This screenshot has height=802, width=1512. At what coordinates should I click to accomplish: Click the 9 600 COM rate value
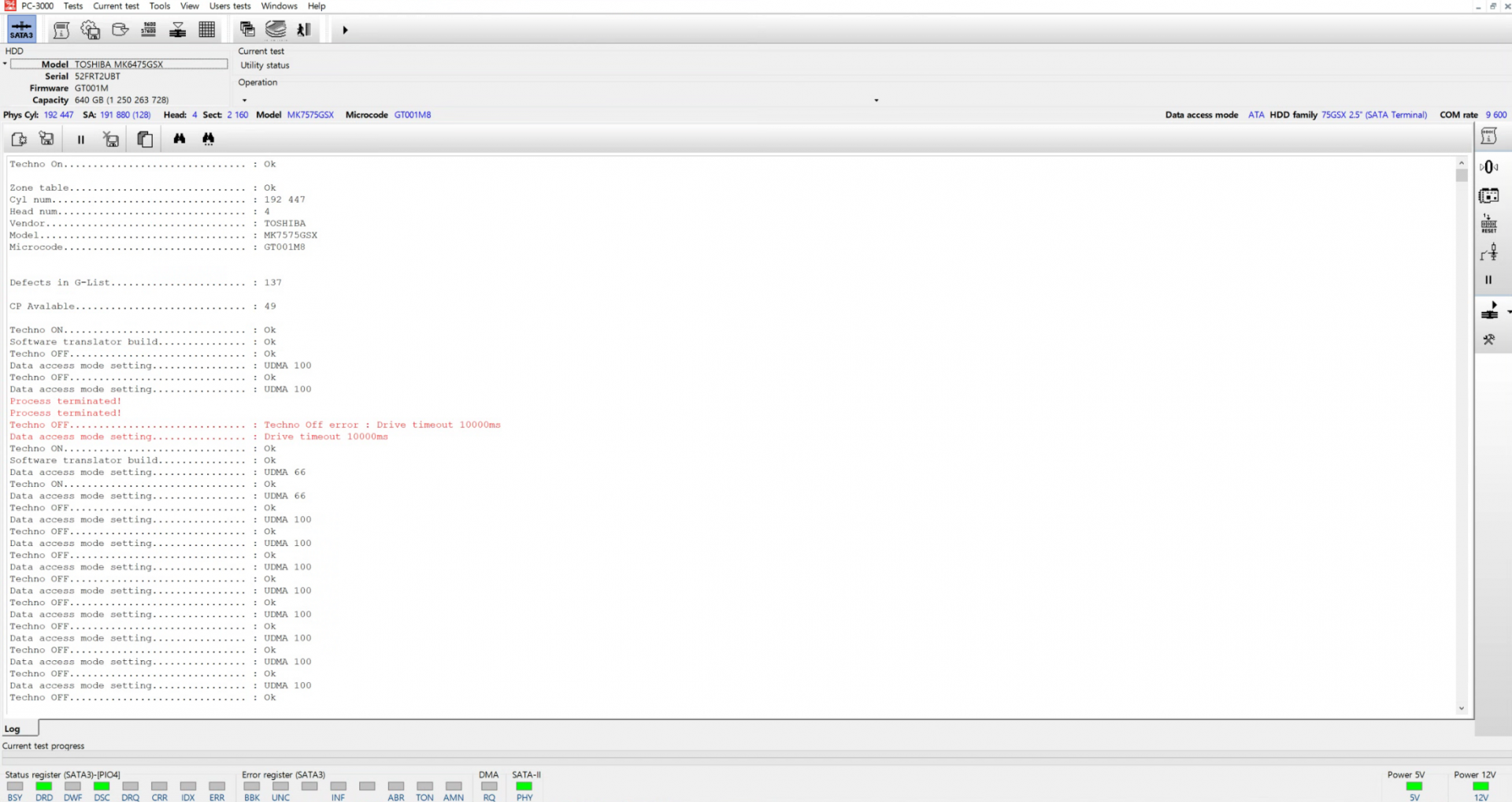[x=1496, y=115]
